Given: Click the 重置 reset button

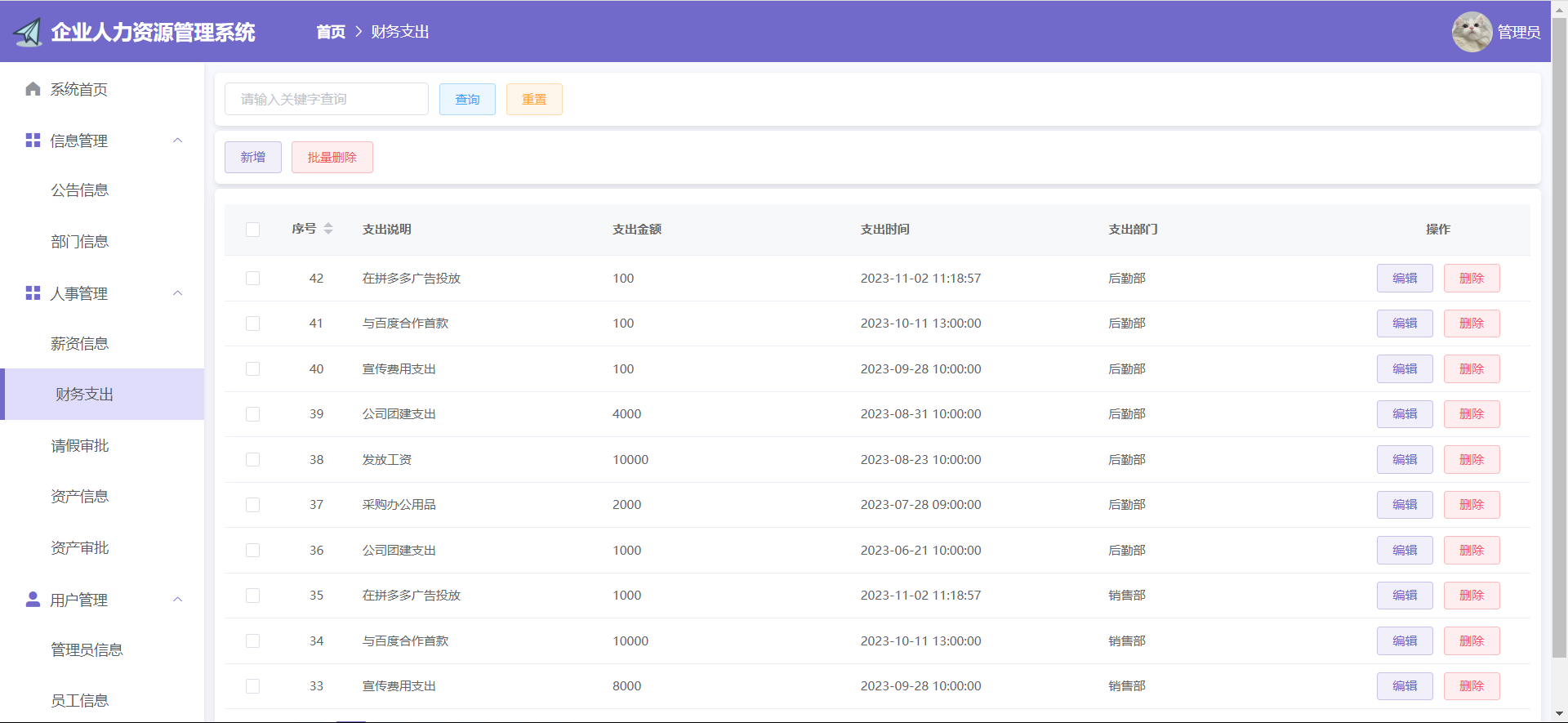Looking at the screenshot, I should point(534,99).
